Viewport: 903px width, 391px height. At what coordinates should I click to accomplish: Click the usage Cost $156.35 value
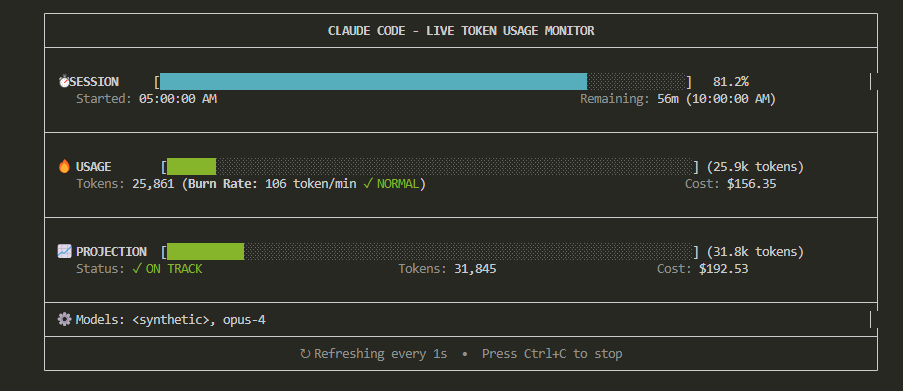(752, 184)
